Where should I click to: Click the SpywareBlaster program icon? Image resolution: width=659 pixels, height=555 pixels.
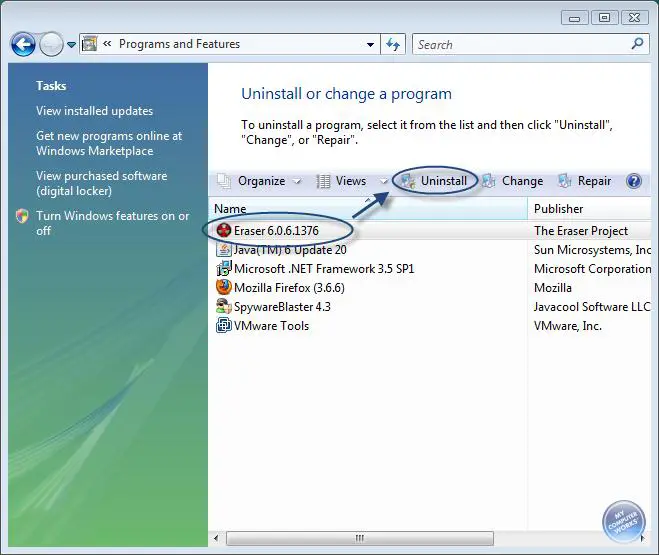pyautogui.click(x=224, y=307)
